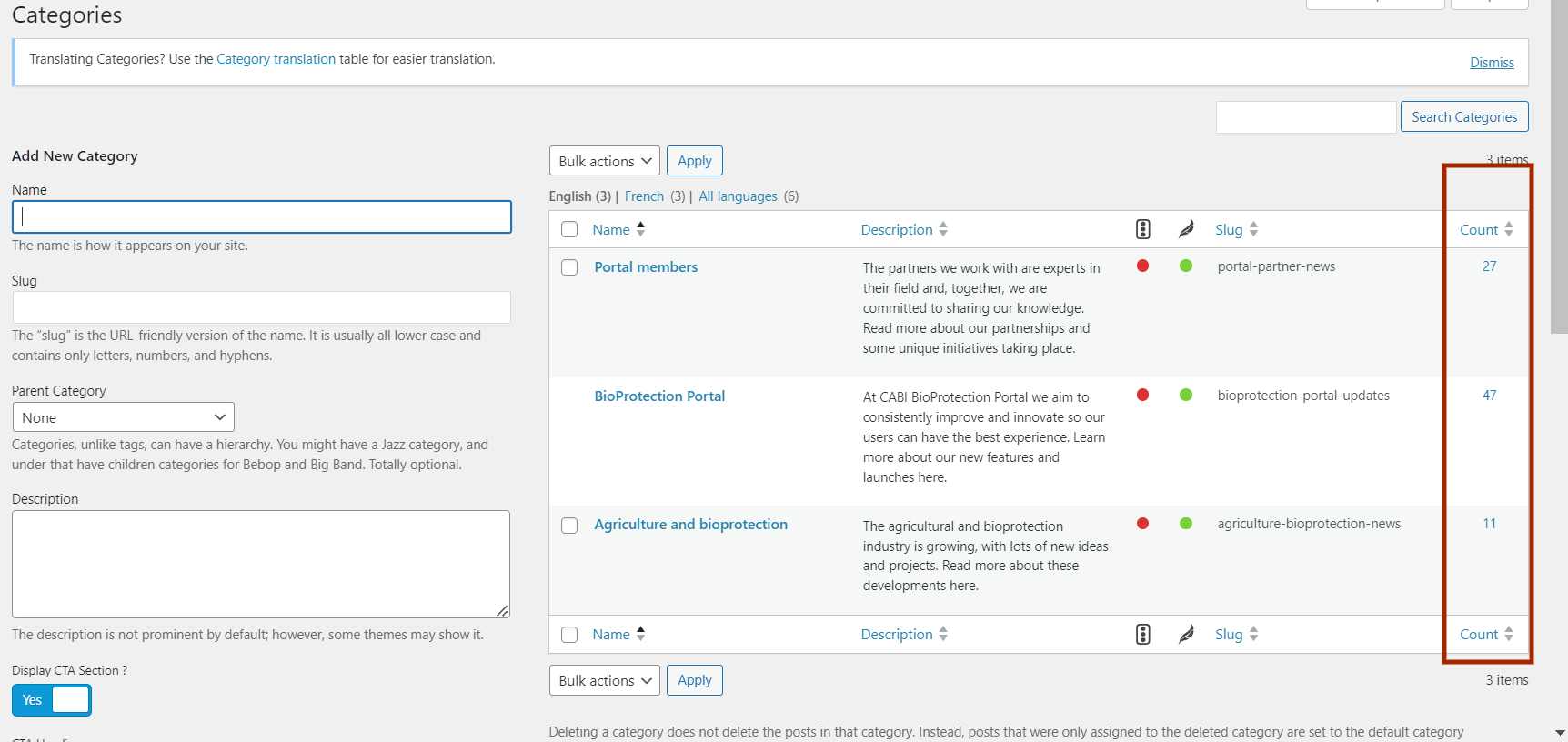
Task: Check the Agriculture and bioprotection row checkbox
Action: point(569,526)
